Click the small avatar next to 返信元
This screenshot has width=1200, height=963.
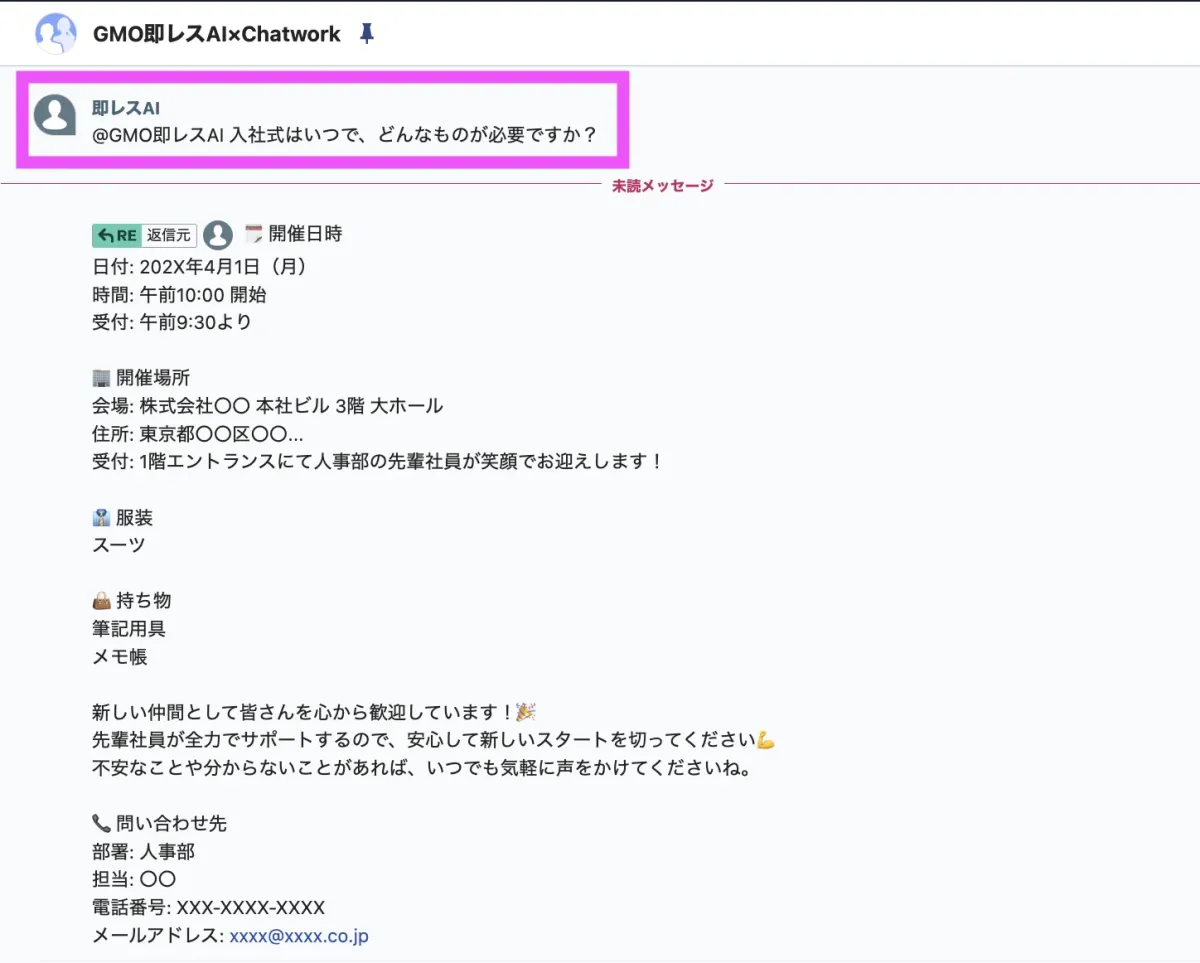tap(218, 235)
